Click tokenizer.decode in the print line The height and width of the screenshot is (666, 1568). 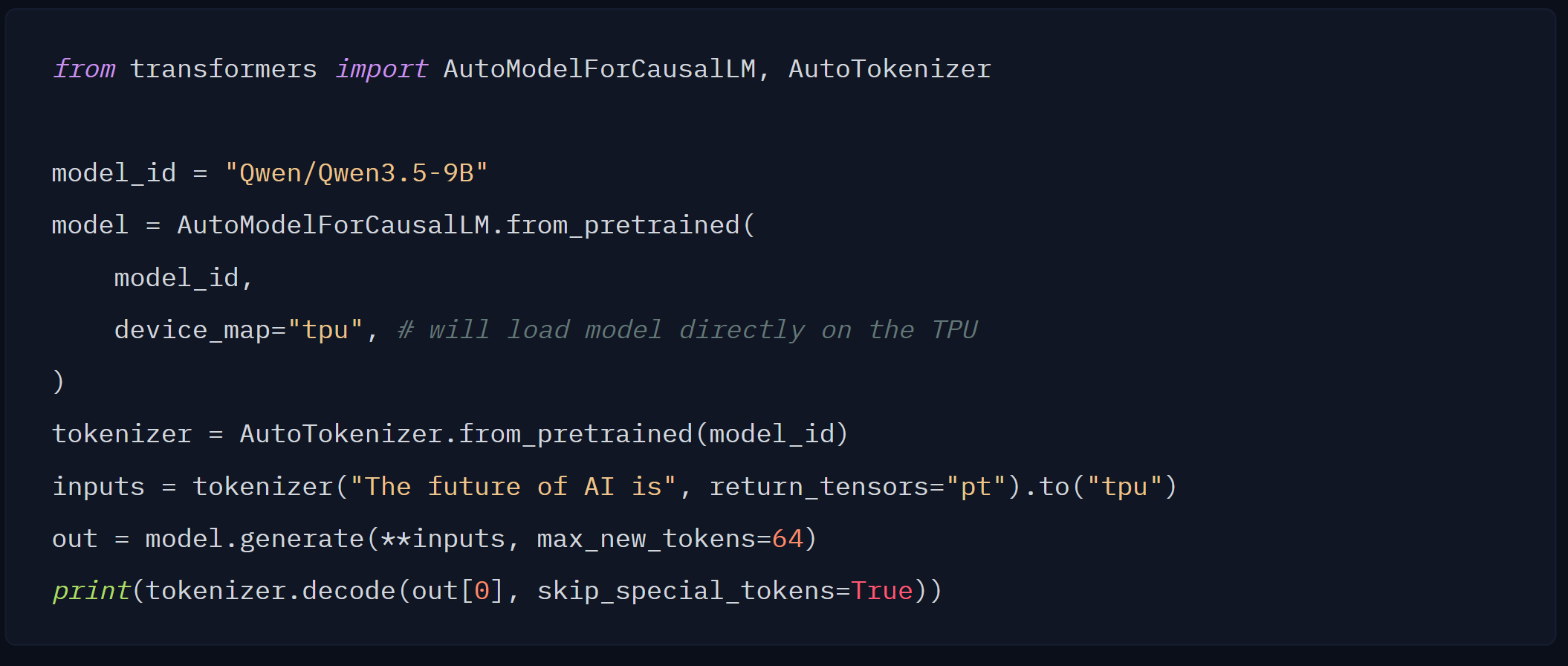270,591
